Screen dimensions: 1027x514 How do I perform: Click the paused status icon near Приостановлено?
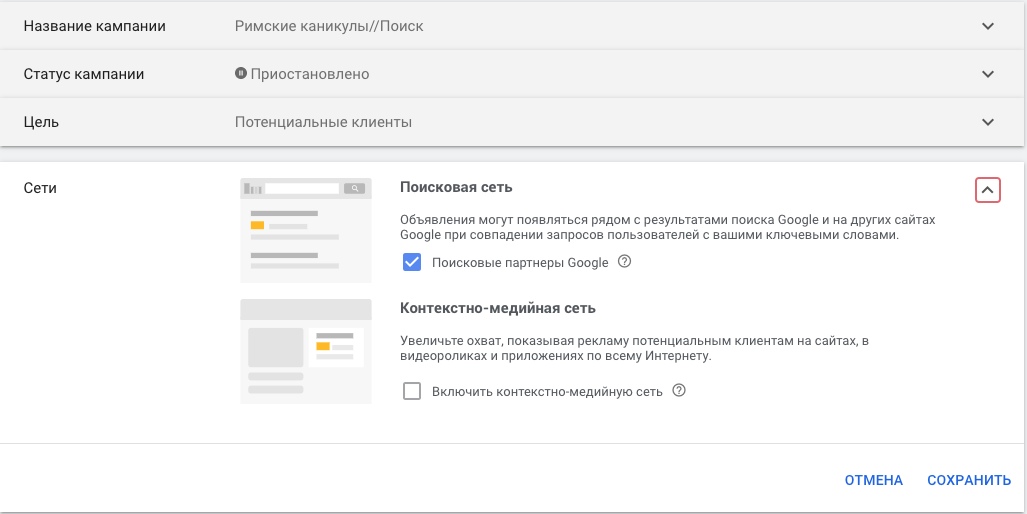point(241,73)
